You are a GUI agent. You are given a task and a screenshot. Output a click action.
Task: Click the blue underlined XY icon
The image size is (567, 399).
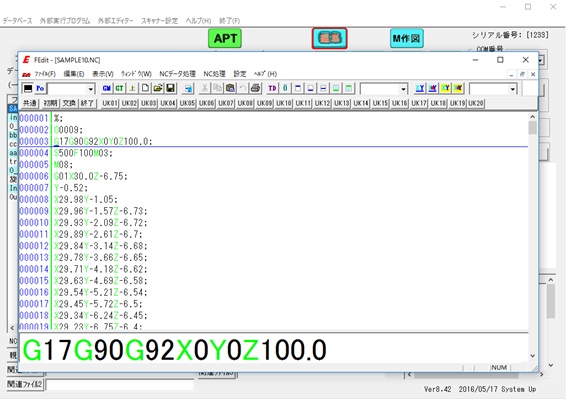point(420,88)
